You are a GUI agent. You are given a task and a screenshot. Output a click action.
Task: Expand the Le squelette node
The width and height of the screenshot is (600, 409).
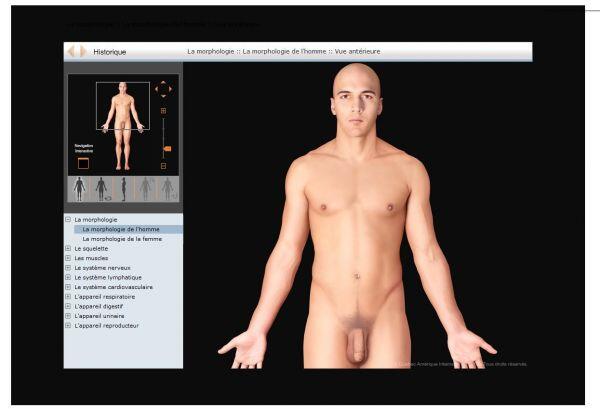coord(68,248)
